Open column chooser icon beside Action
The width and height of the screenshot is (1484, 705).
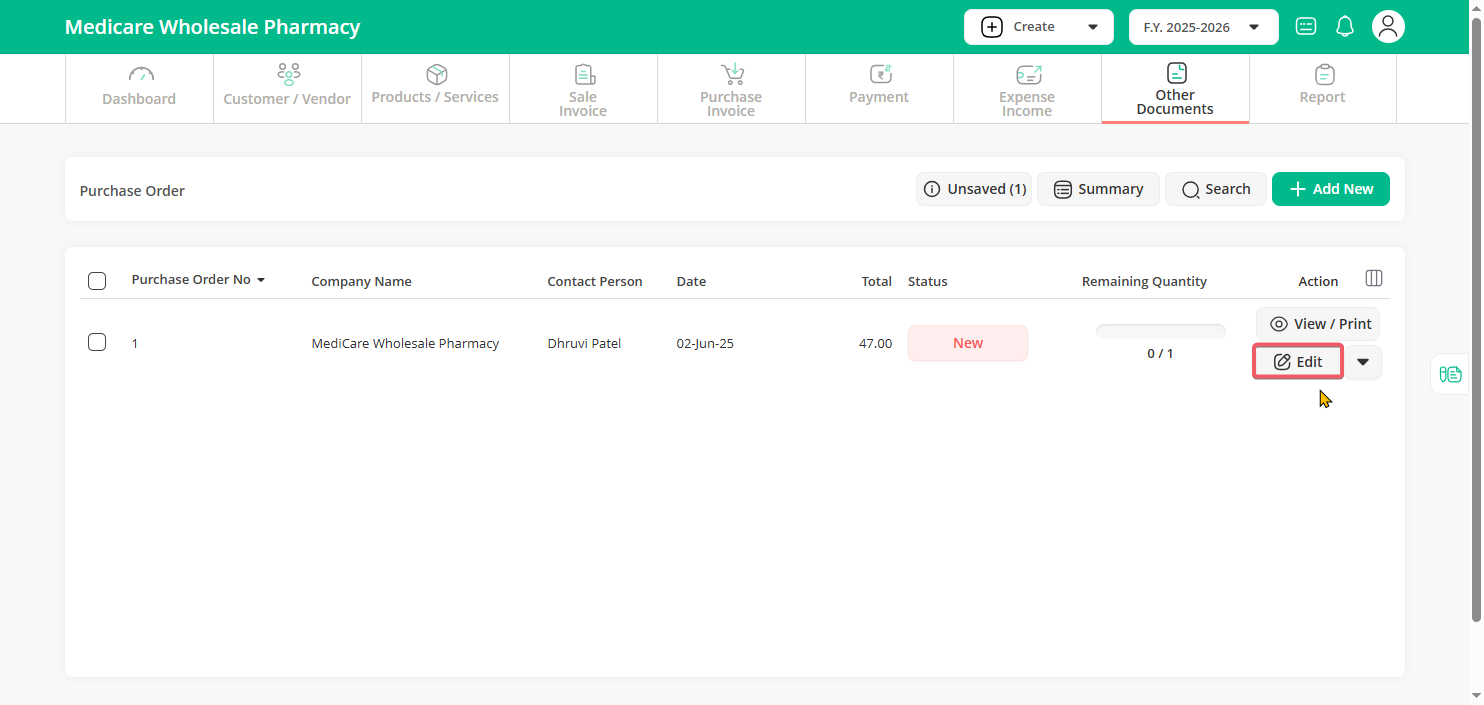pyautogui.click(x=1374, y=278)
